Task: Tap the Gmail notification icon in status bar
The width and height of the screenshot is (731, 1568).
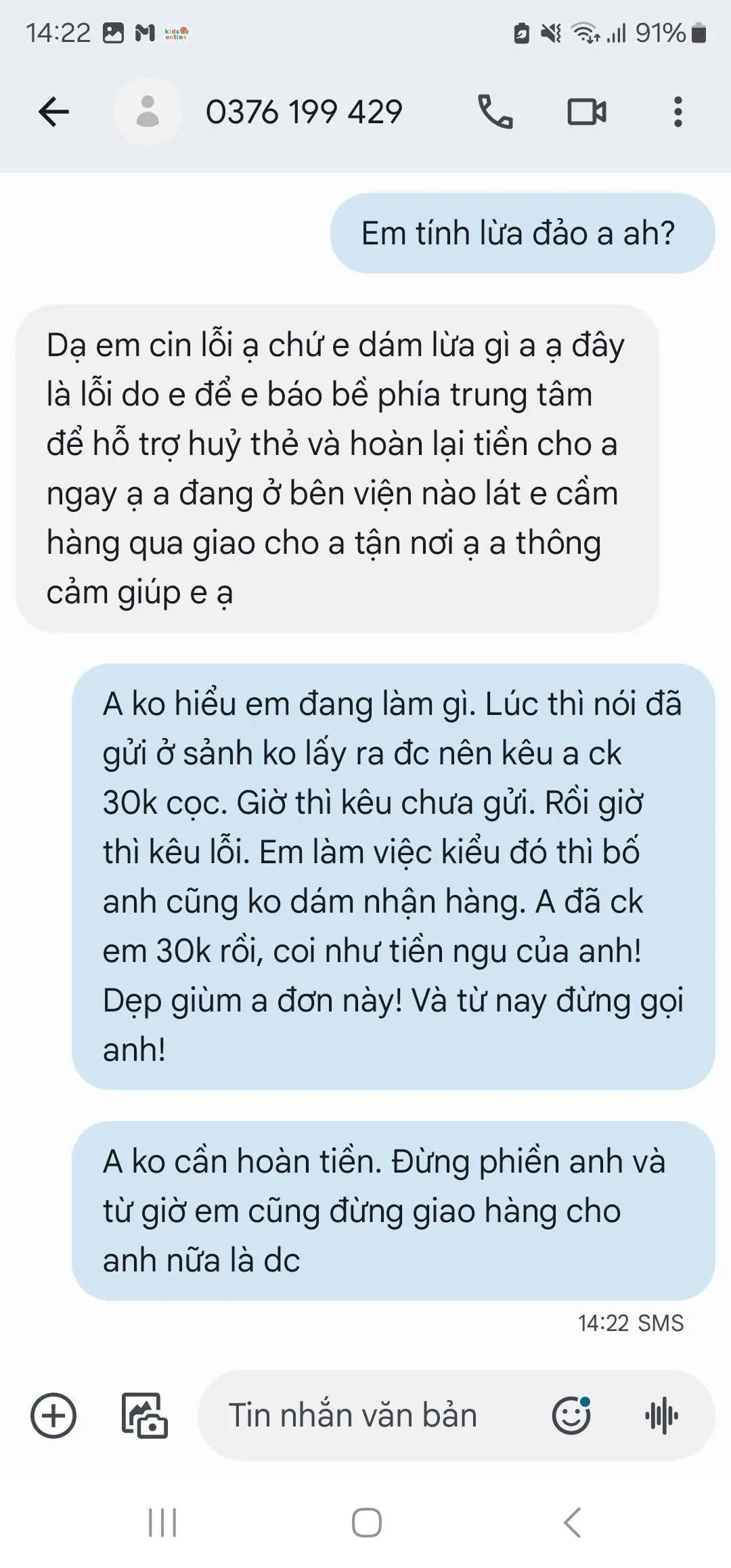Action: coord(145,32)
